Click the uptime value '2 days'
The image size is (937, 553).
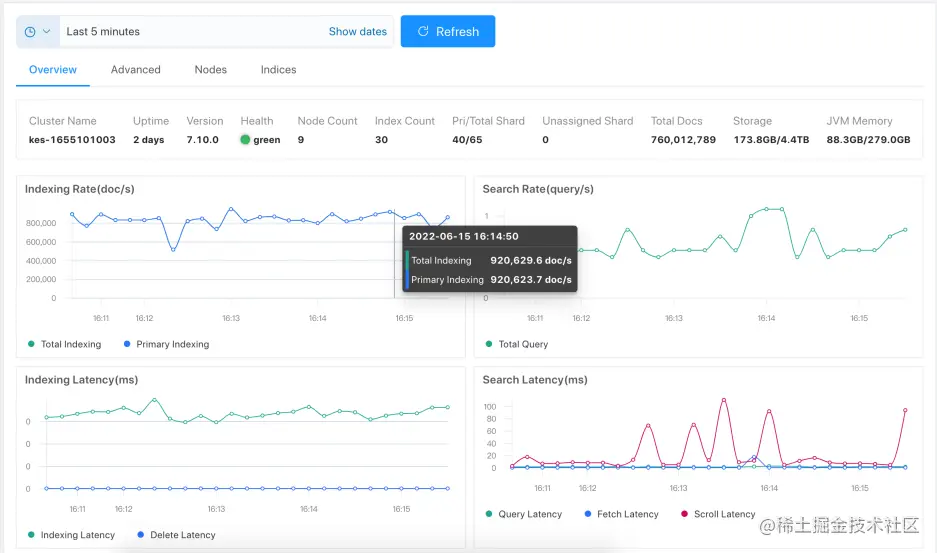[x=148, y=140]
